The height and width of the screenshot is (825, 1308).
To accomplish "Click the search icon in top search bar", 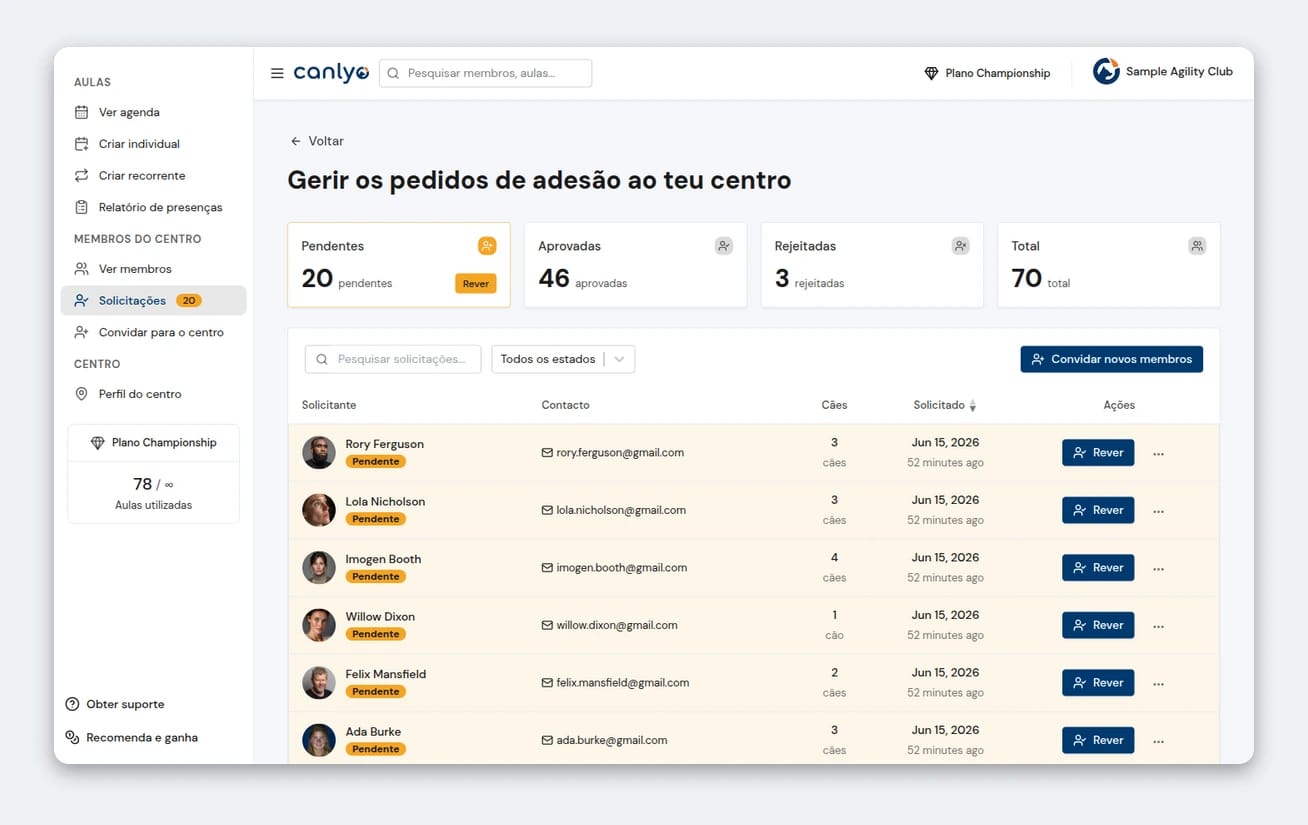I will [x=394, y=73].
